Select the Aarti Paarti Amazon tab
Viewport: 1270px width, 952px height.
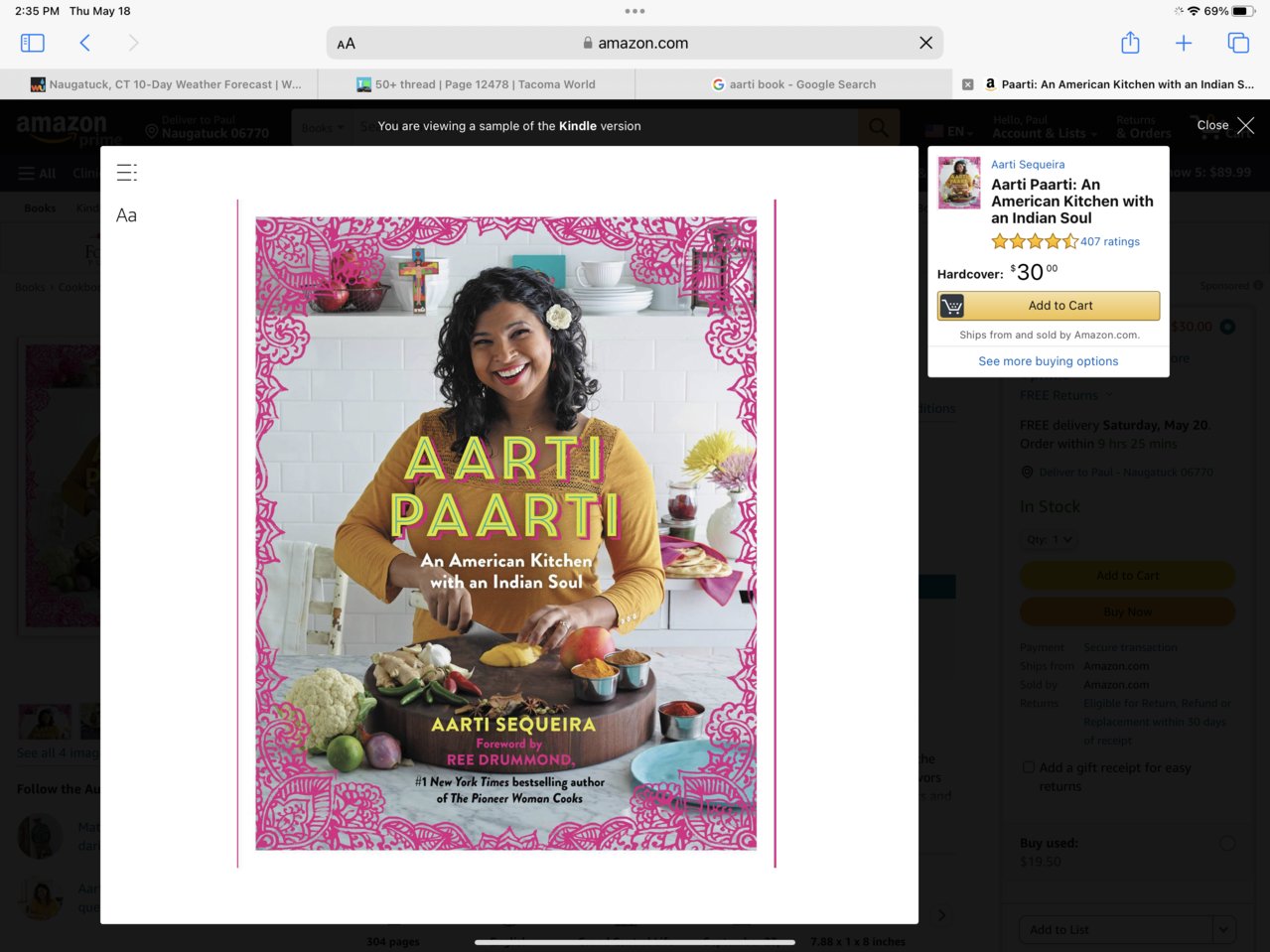coord(1112,84)
